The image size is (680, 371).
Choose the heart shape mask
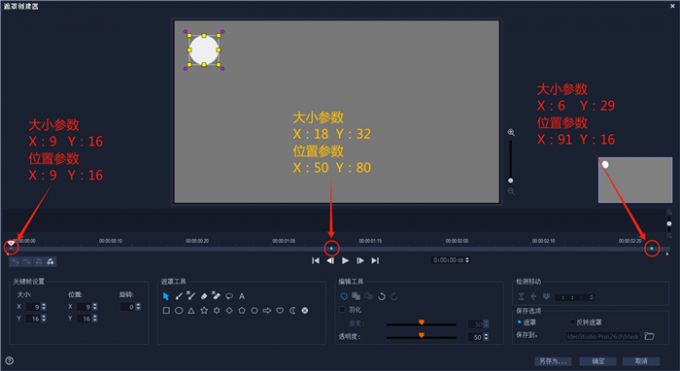point(280,311)
